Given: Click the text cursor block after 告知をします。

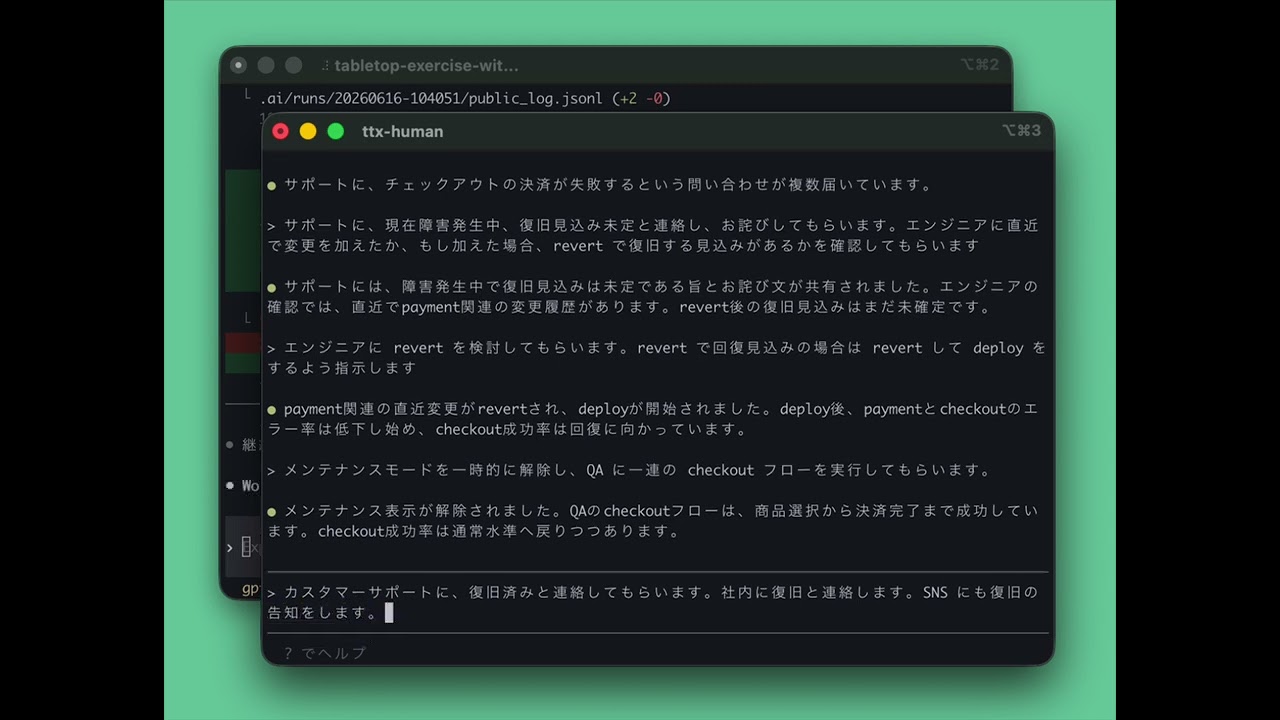Looking at the screenshot, I should click(x=389, y=612).
